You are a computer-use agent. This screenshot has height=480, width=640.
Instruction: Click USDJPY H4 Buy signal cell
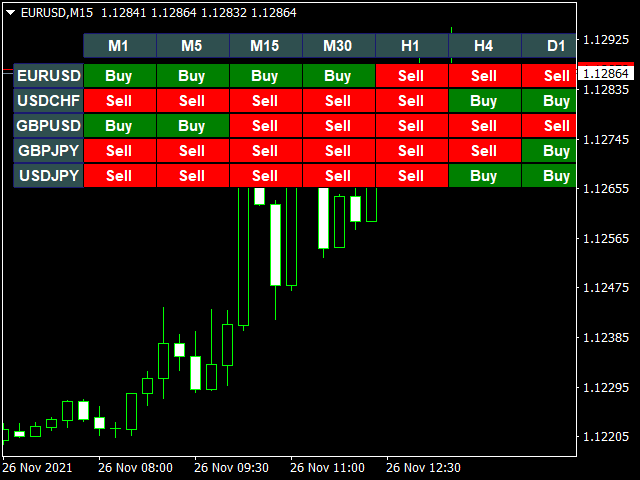[485, 176]
